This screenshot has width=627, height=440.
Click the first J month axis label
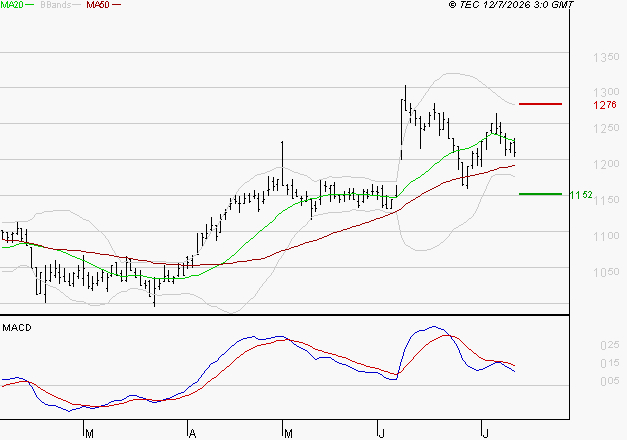(x=382, y=434)
